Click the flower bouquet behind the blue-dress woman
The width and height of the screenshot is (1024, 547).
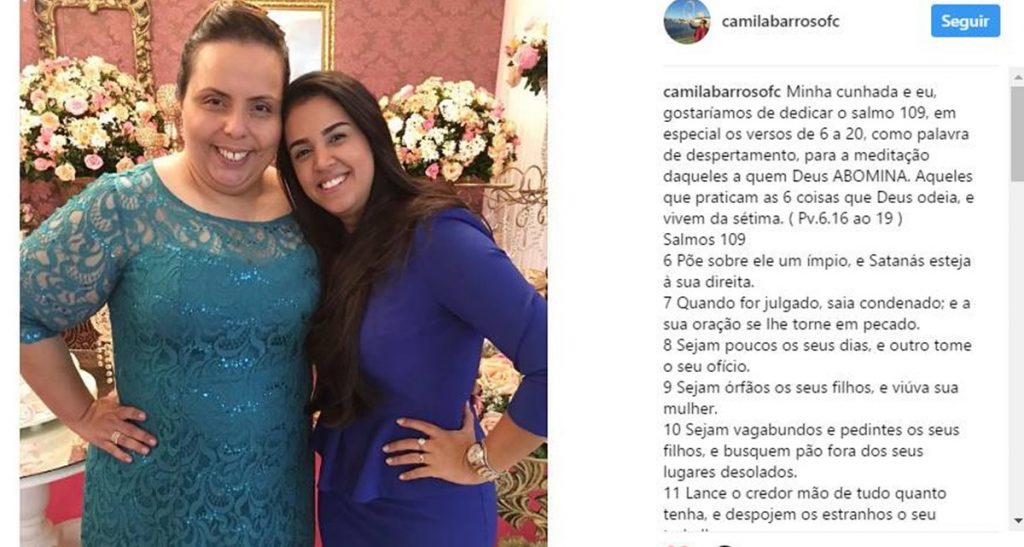click(451, 131)
